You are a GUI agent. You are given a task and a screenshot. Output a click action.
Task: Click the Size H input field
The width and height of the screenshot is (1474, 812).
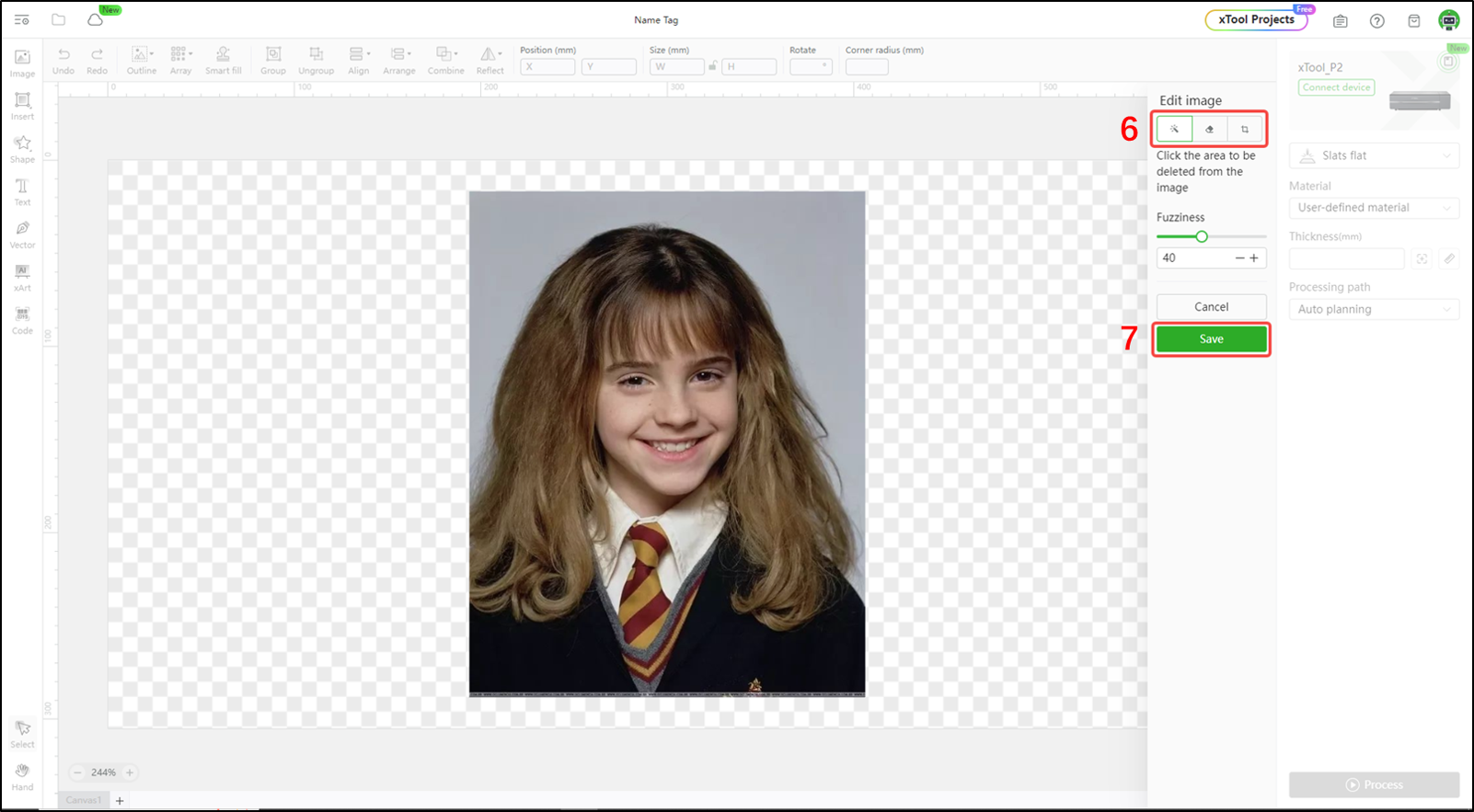click(749, 66)
